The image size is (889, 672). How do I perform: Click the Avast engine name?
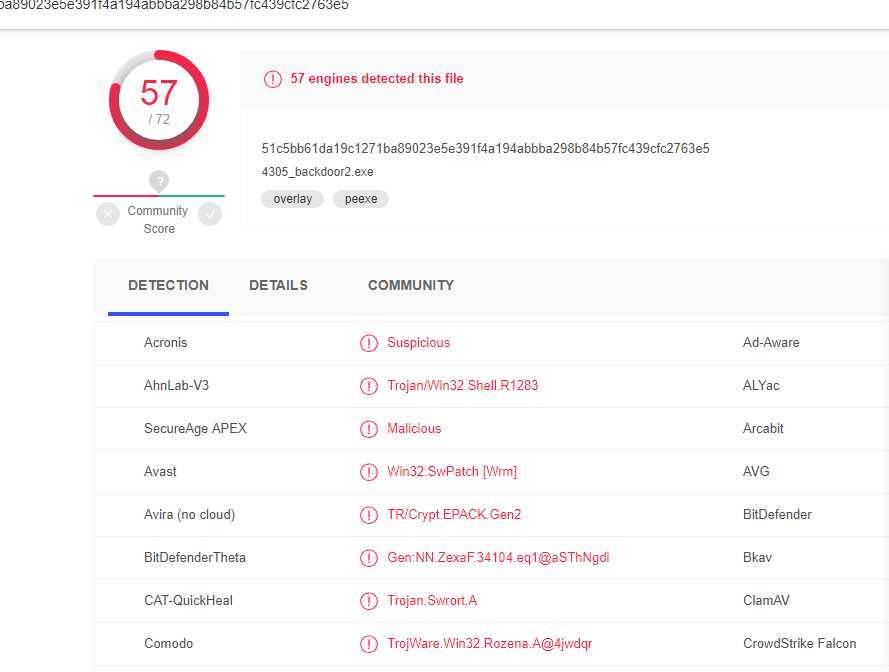tap(160, 471)
